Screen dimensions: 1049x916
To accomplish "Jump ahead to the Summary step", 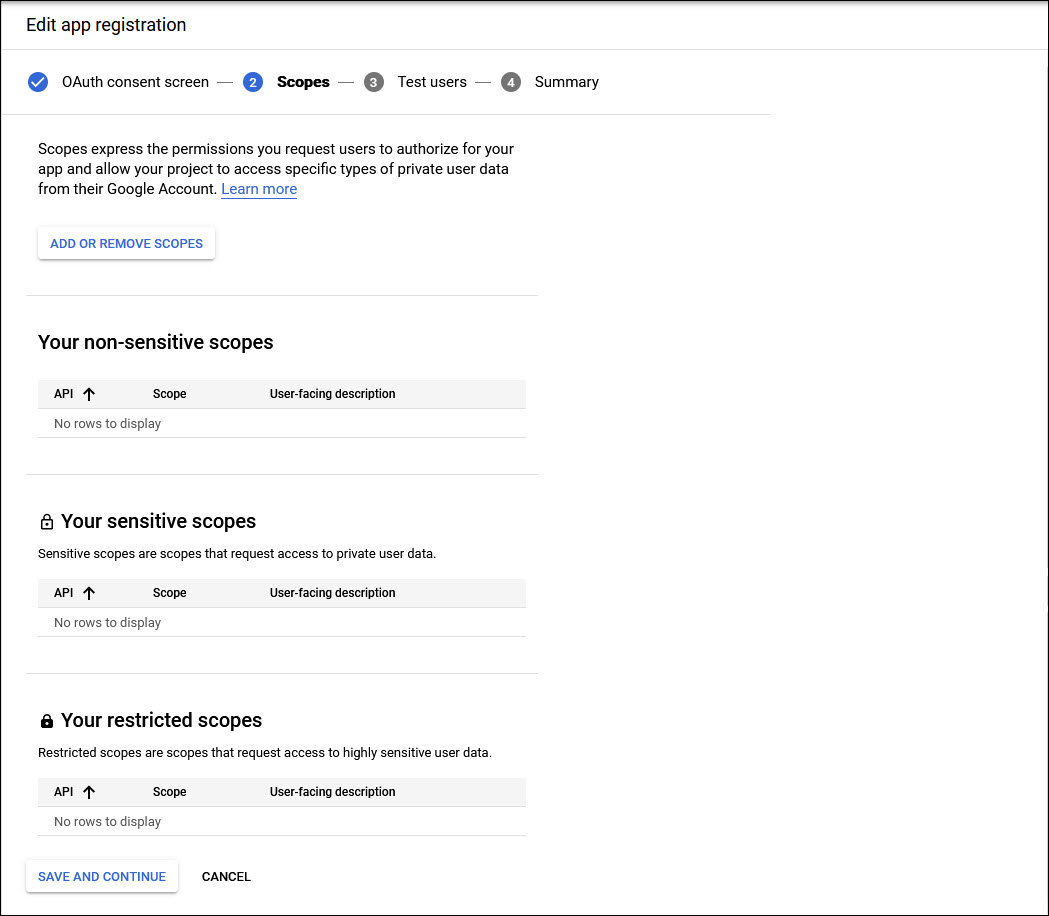I will click(x=566, y=82).
